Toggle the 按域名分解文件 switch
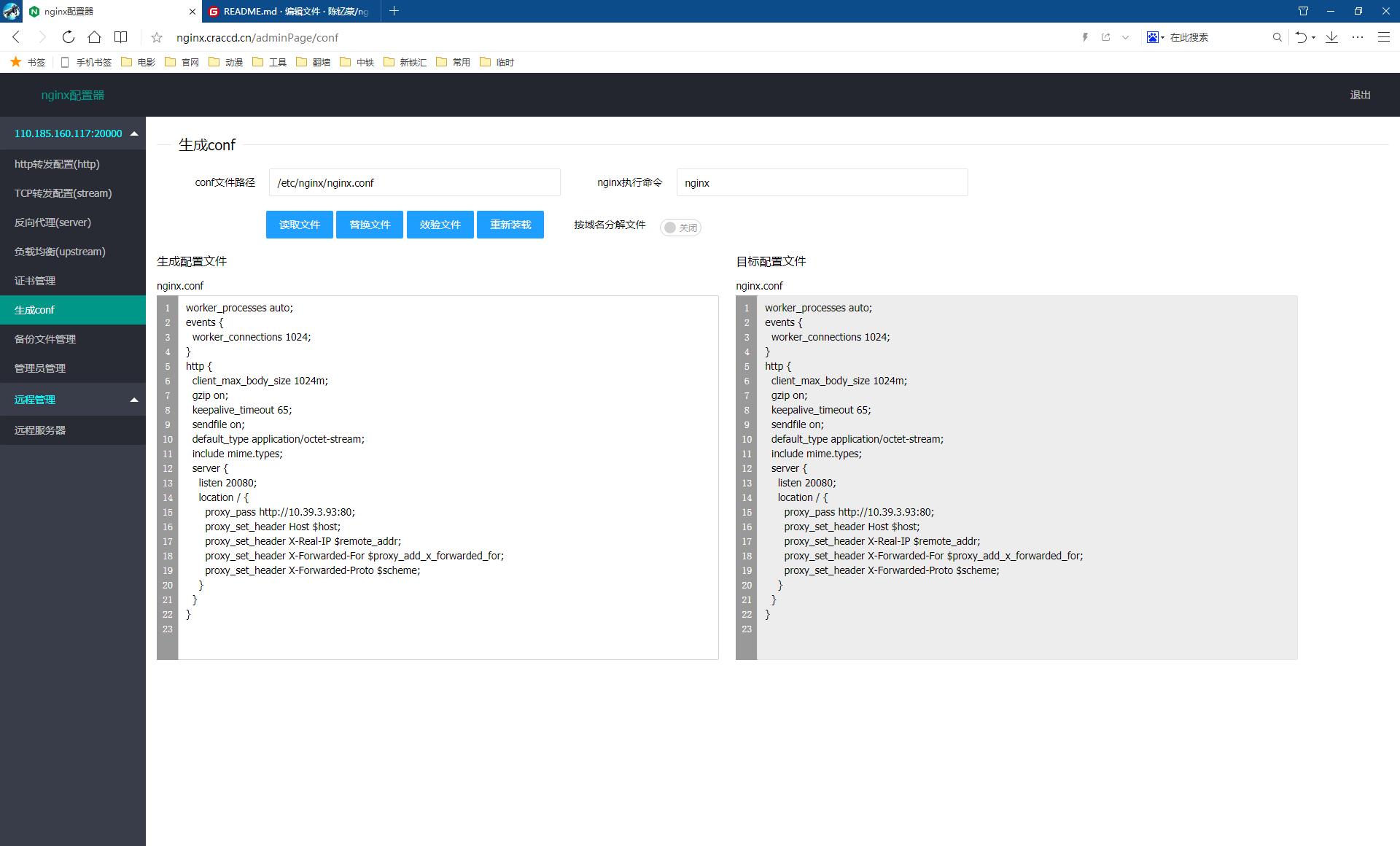Viewport: 1400px width, 846px height. (x=681, y=228)
